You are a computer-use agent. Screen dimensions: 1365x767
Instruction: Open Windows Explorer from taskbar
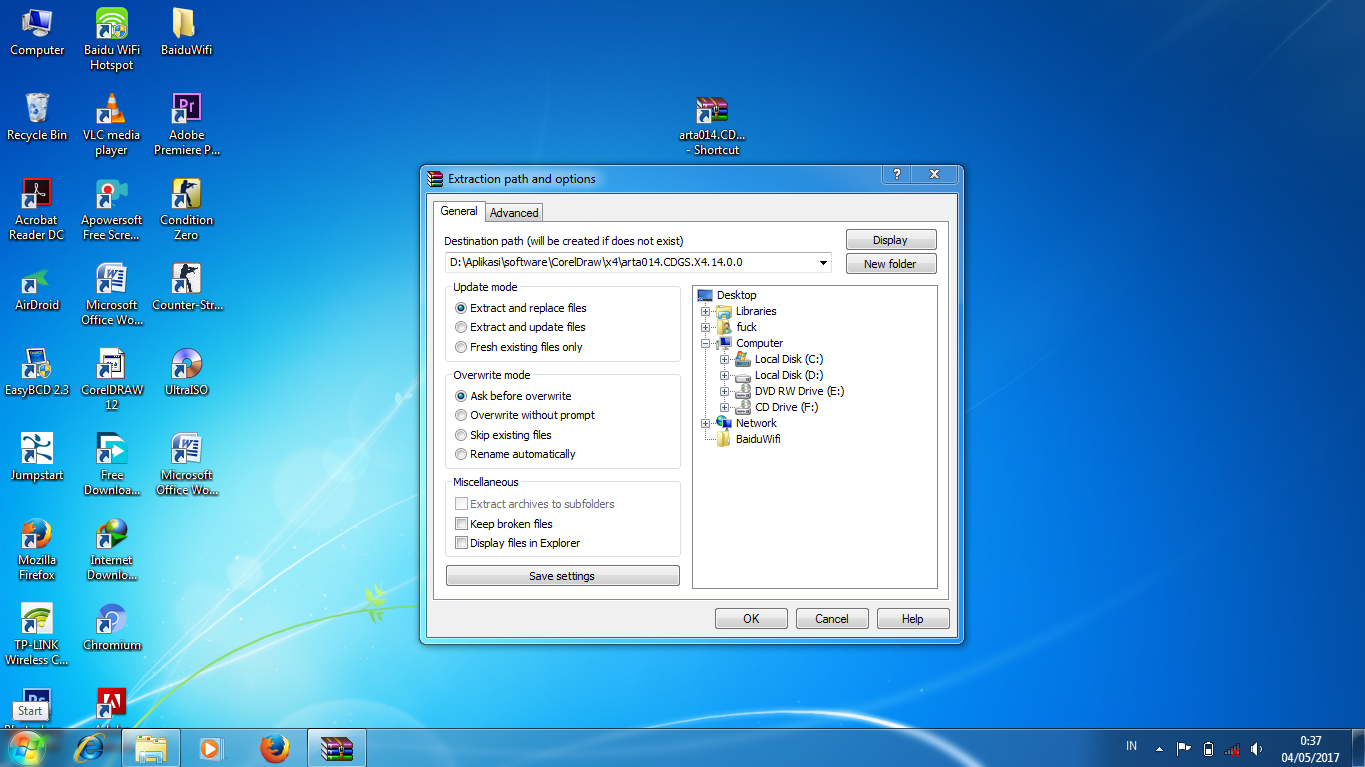pos(151,748)
